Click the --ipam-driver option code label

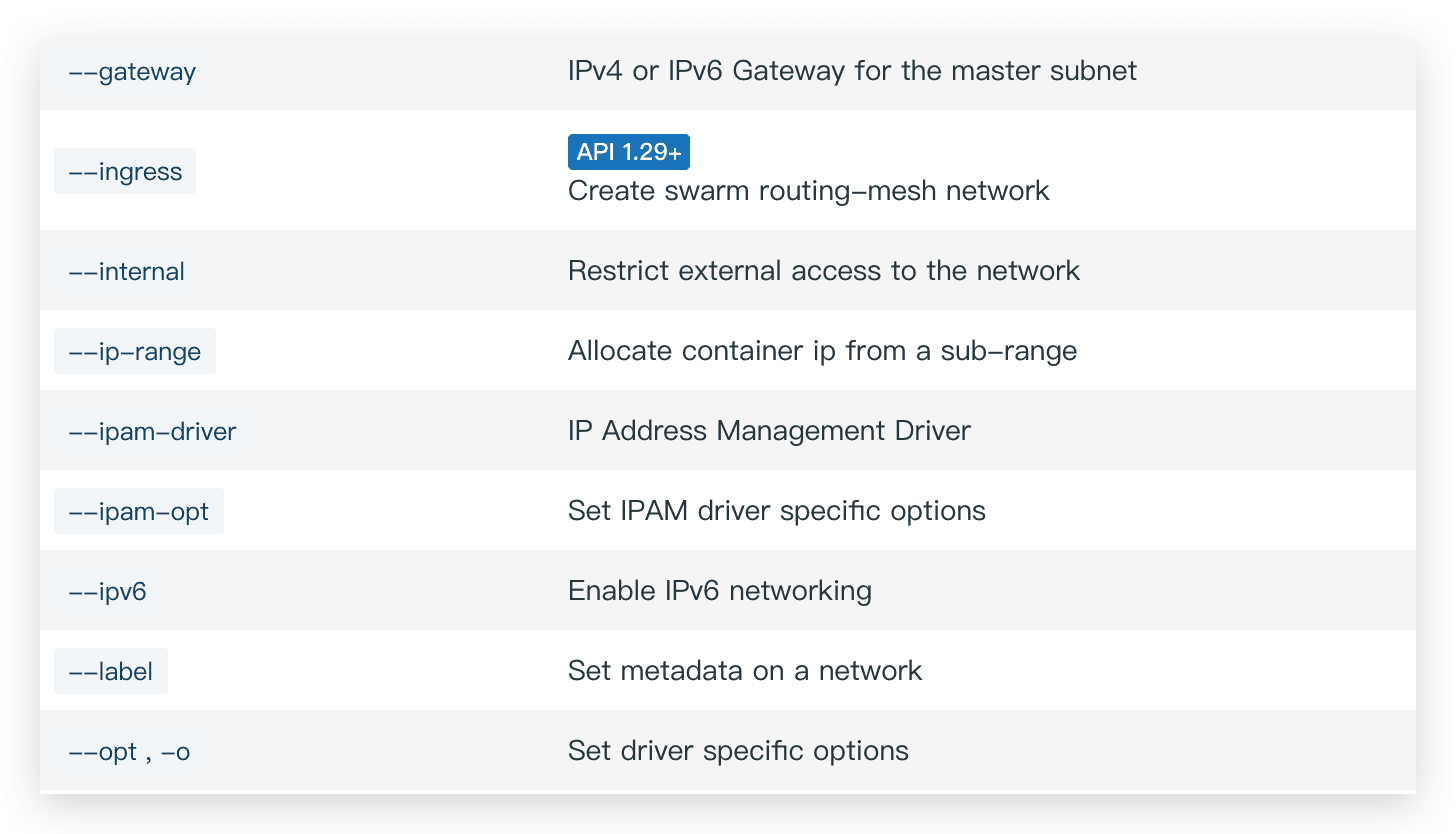(x=152, y=432)
